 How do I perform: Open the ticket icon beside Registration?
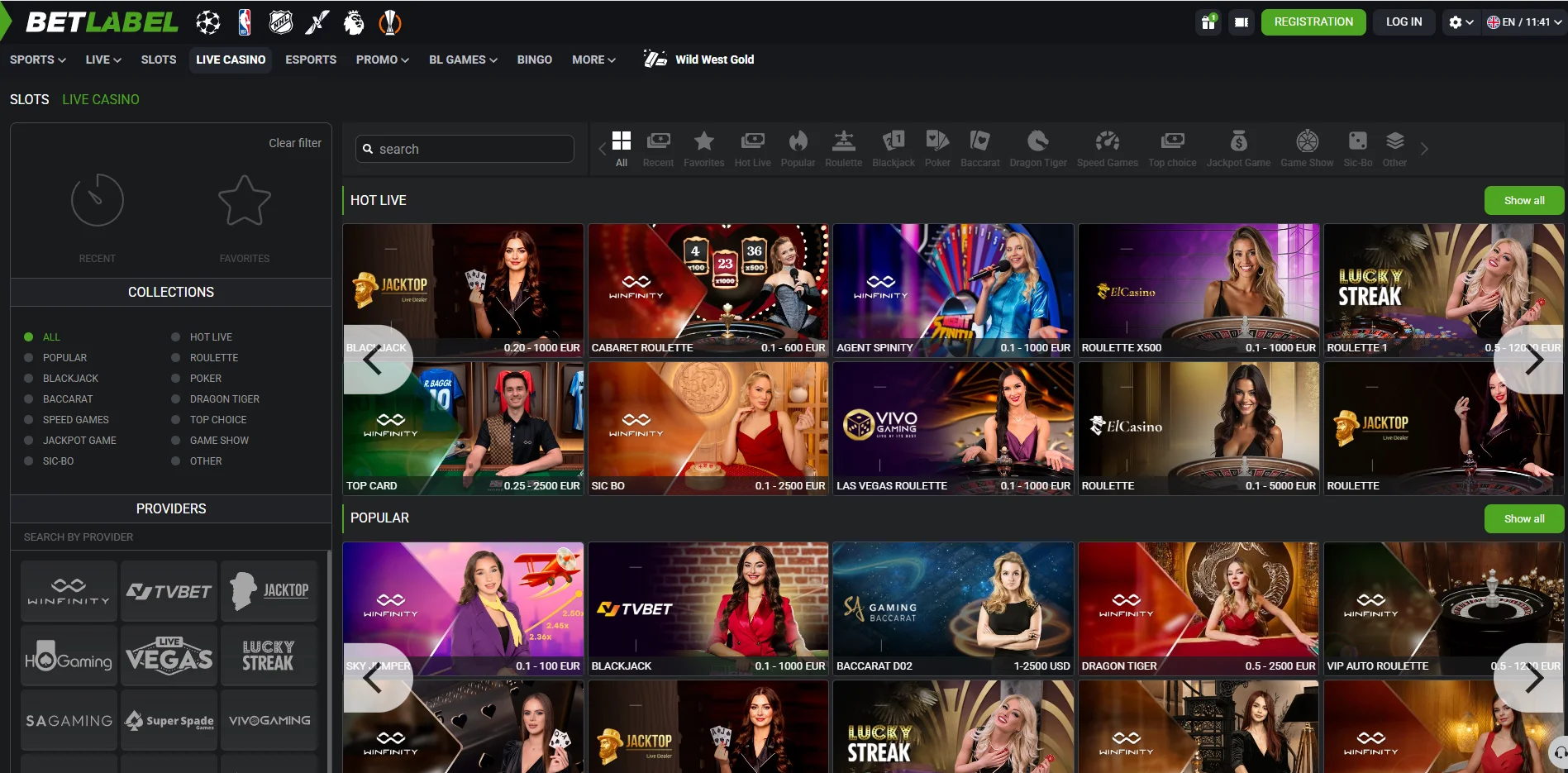(x=1242, y=22)
